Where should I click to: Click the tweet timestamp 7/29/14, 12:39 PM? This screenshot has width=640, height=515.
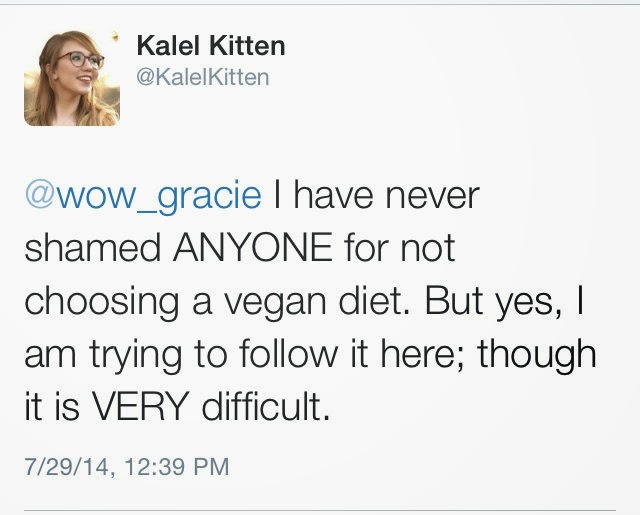(127, 465)
